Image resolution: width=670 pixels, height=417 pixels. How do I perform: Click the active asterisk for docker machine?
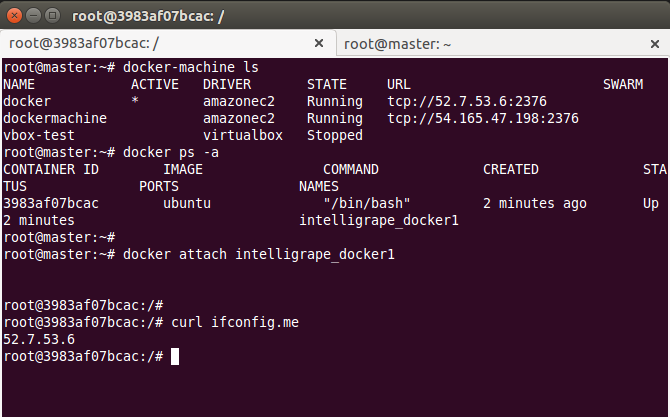tap(135, 101)
